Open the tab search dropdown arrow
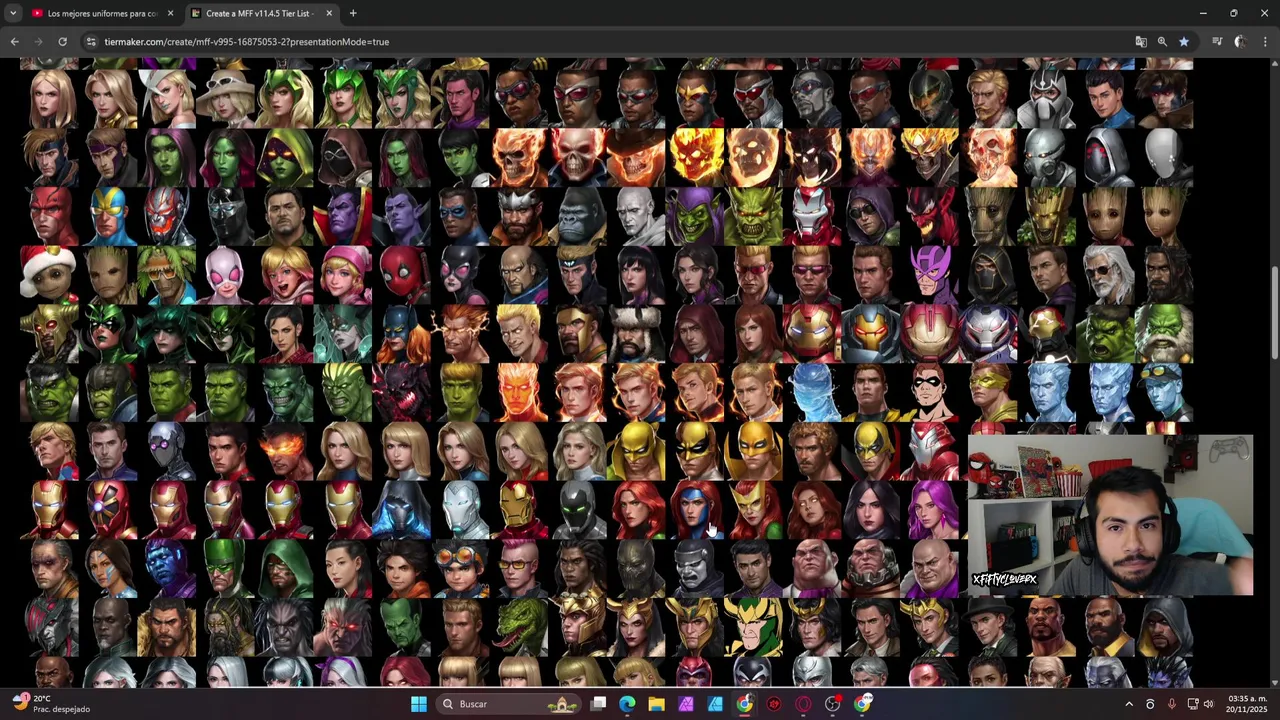This screenshot has width=1280, height=720. (13, 13)
